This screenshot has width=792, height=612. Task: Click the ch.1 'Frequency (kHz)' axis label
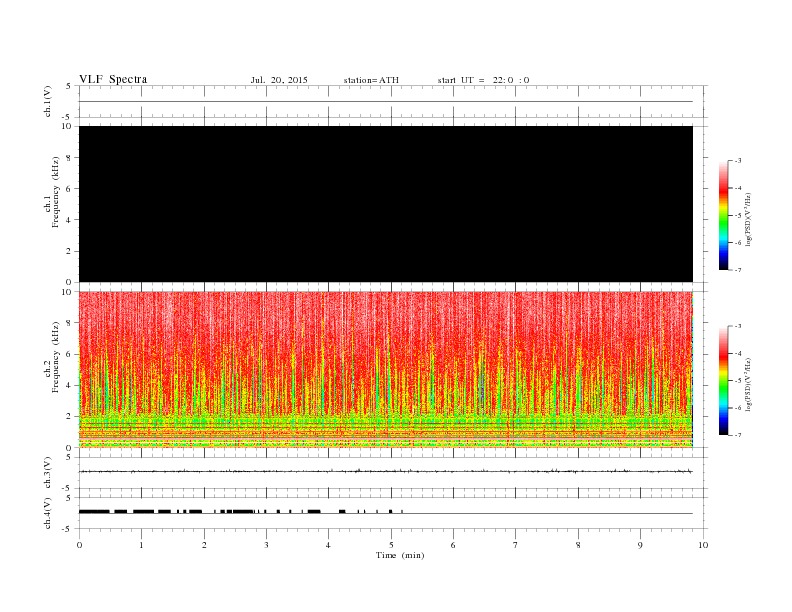pyautogui.click(x=56, y=192)
